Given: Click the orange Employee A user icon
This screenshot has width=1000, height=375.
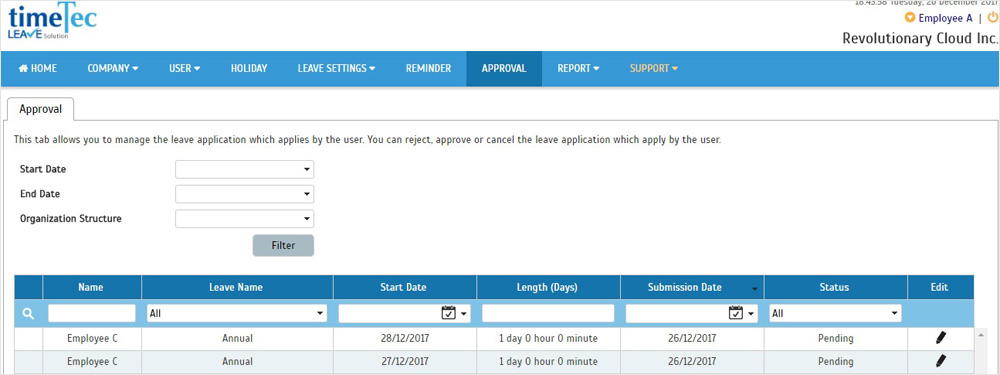Looking at the screenshot, I should (910, 18).
